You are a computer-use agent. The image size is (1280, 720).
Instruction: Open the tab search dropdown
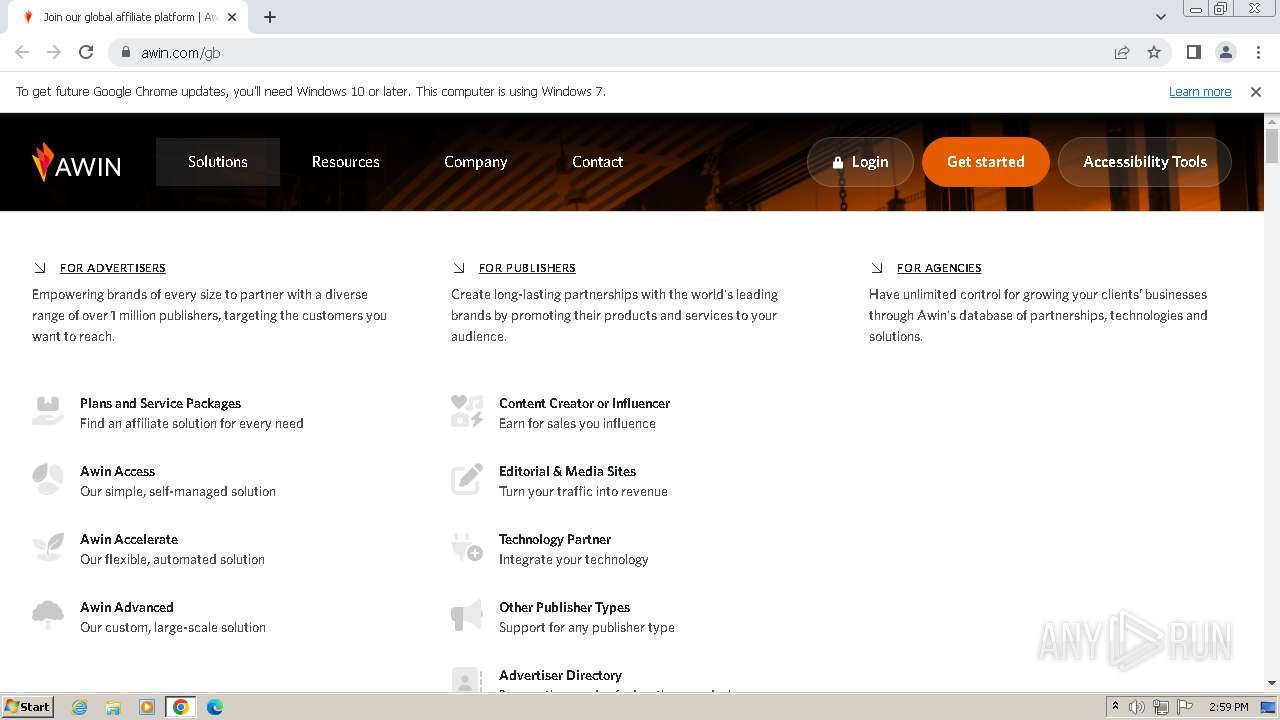point(1161,17)
